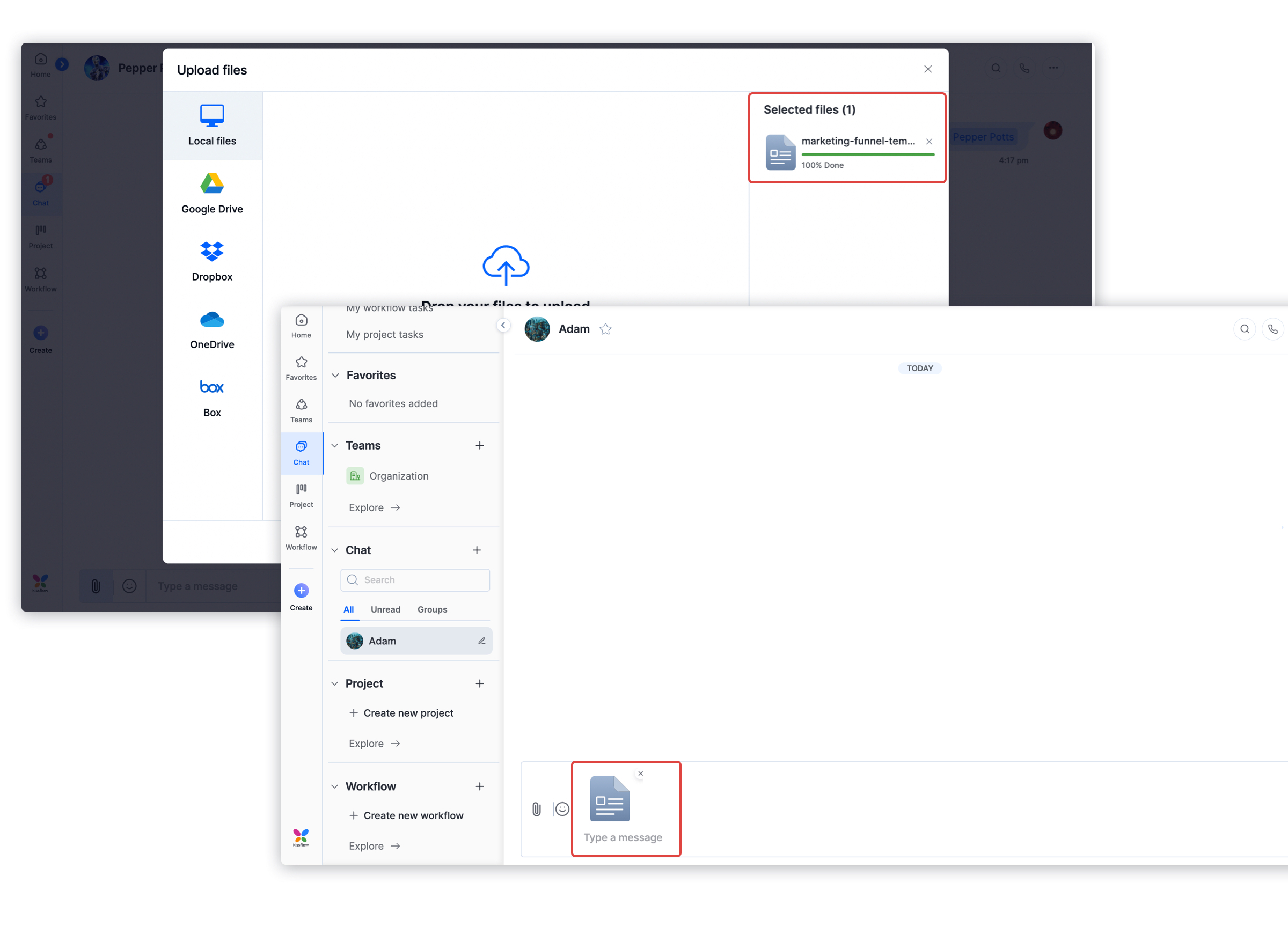Screen dimensions: 1288x942
Task: Open emoji picker in the background chat window
Action: point(129,586)
